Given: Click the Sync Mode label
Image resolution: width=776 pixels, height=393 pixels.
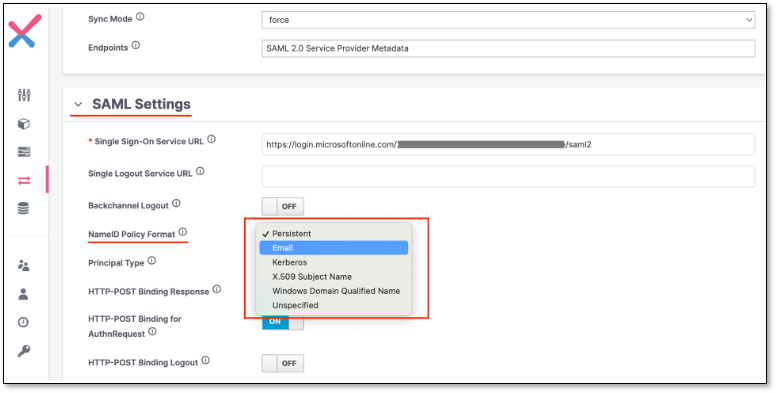Looking at the screenshot, I should tap(110, 19).
